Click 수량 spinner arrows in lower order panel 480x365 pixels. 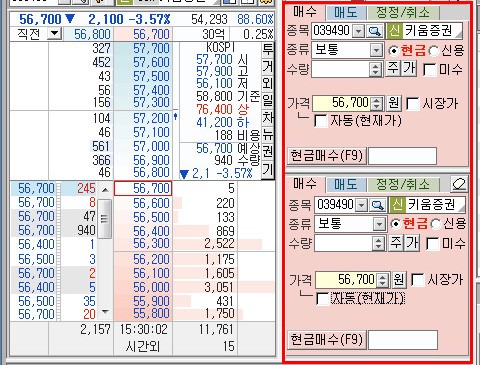click(x=378, y=243)
